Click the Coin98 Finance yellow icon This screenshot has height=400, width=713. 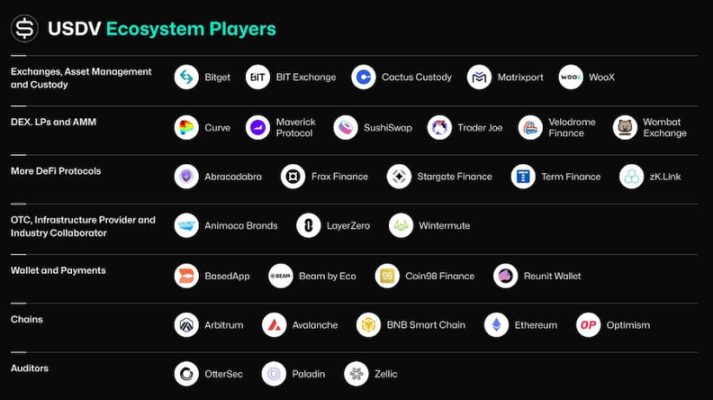pyautogui.click(x=387, y=276)
